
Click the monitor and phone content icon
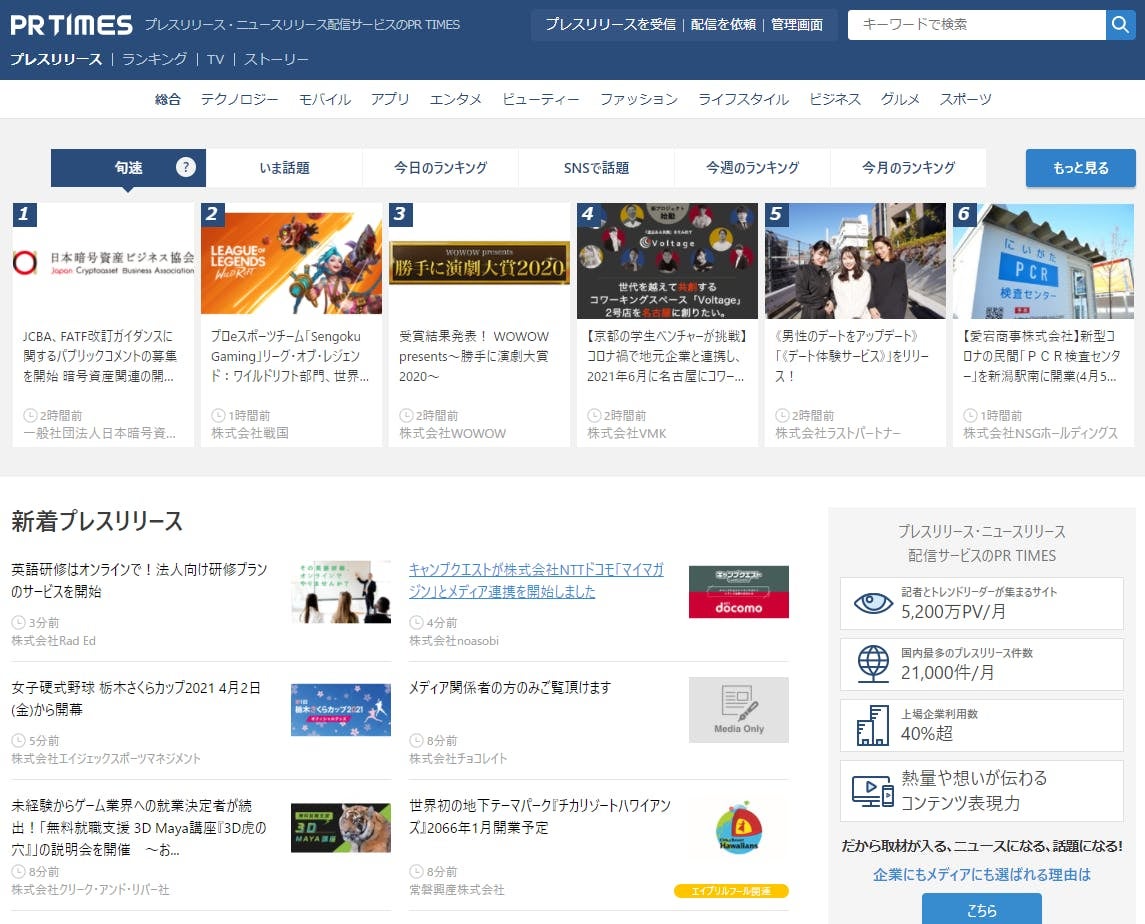coord(872,790)
